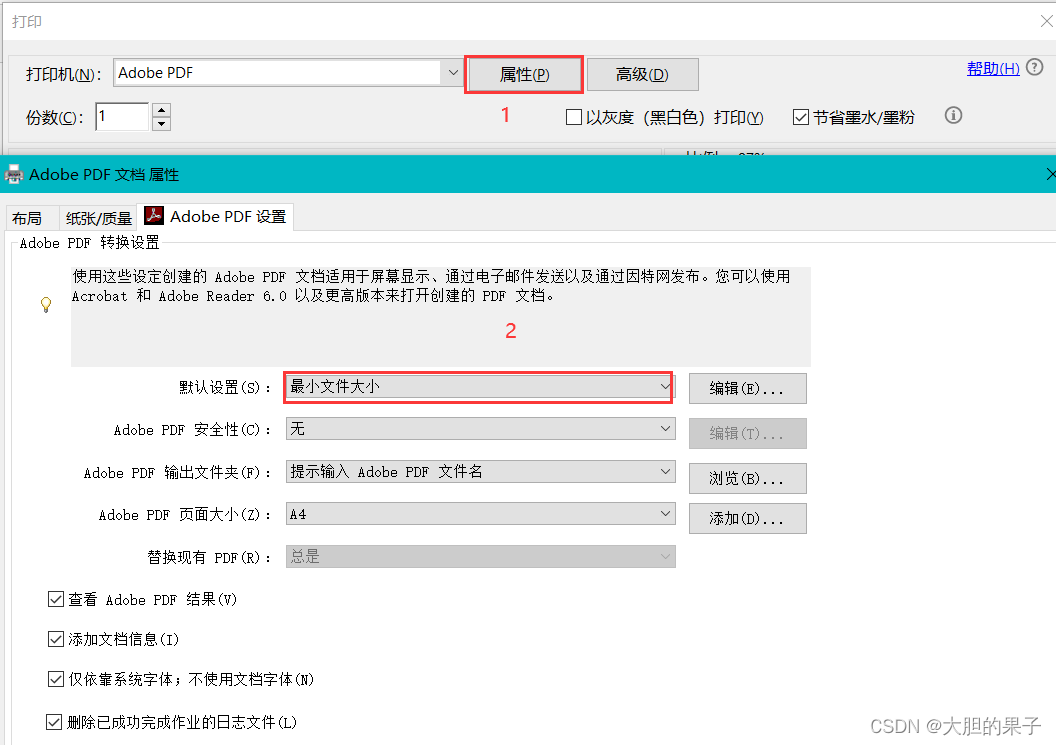Decrease copies with the down stepper arrow
This screenshot has height=745, width=1056.
coord(162,124)
